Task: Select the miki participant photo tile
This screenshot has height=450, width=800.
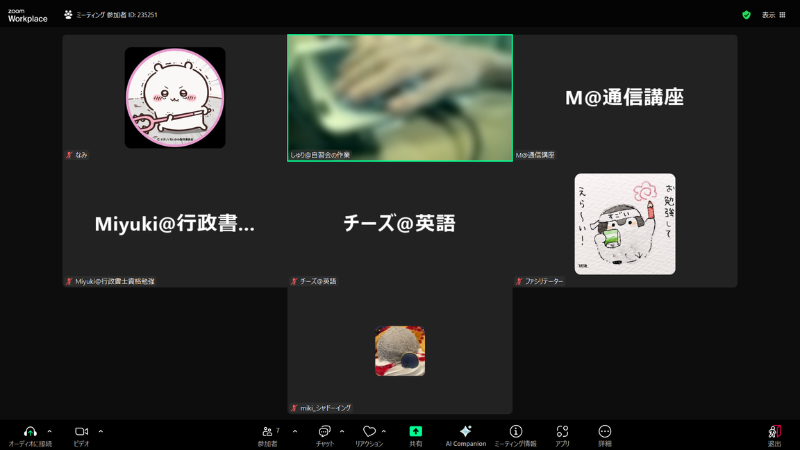Action: pyautogui.click(x=400, y=351)
